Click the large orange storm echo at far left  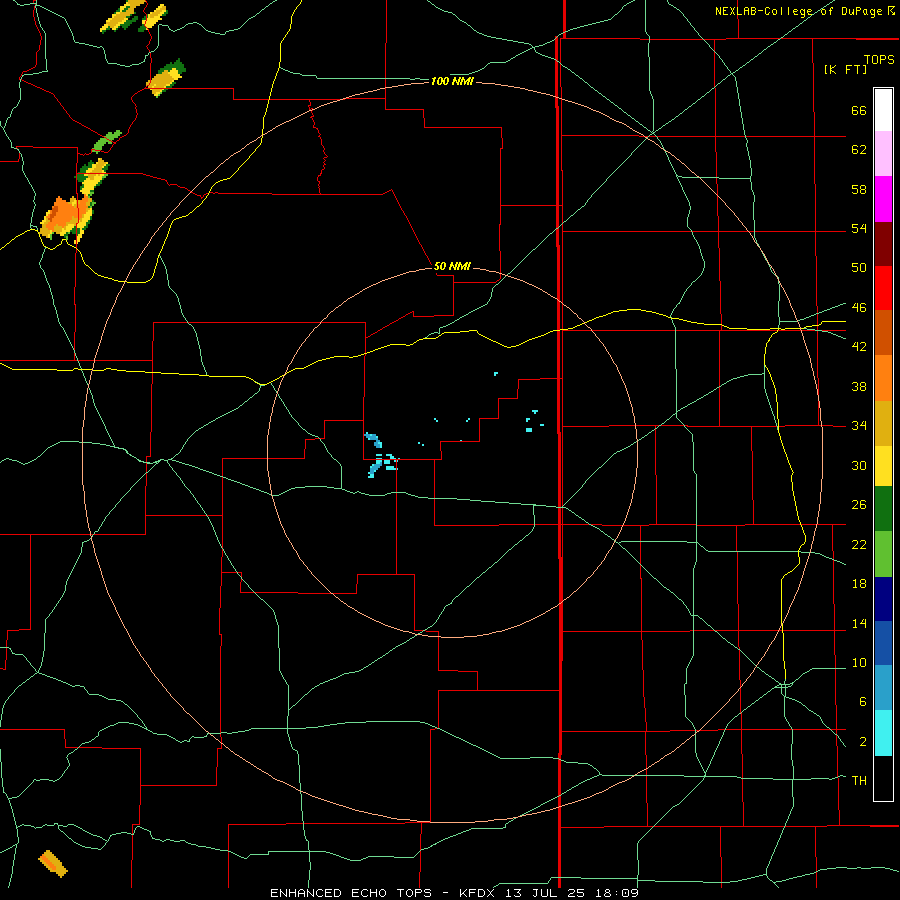pyautogui.click(x=67, y=218)
